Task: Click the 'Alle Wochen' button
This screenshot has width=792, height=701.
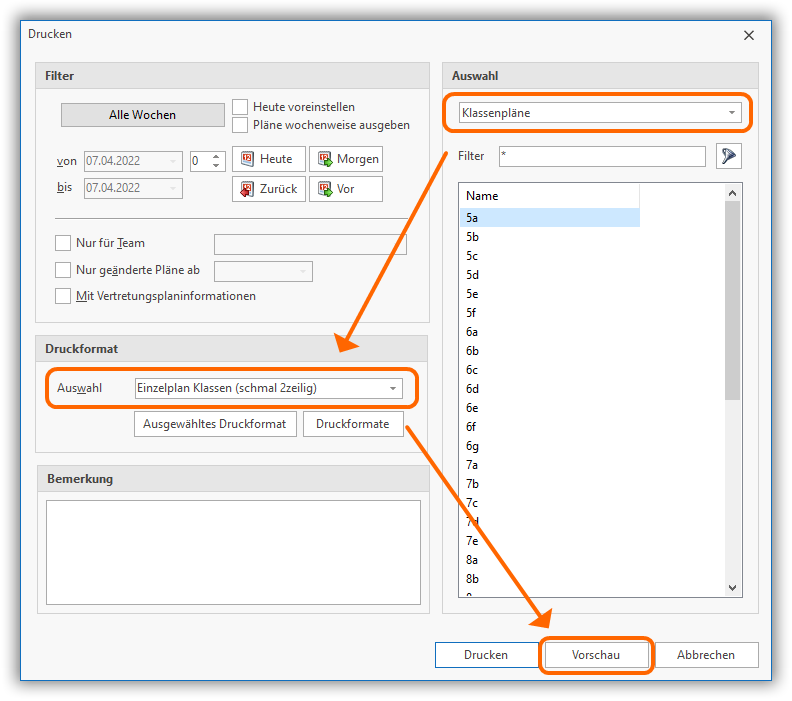Action: [x=142, y=115]
